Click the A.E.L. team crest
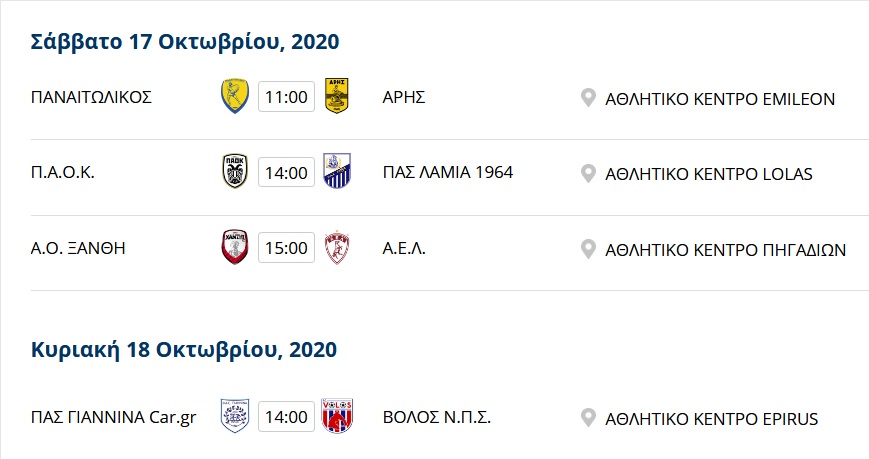The image size is (869, 459). 337,247
